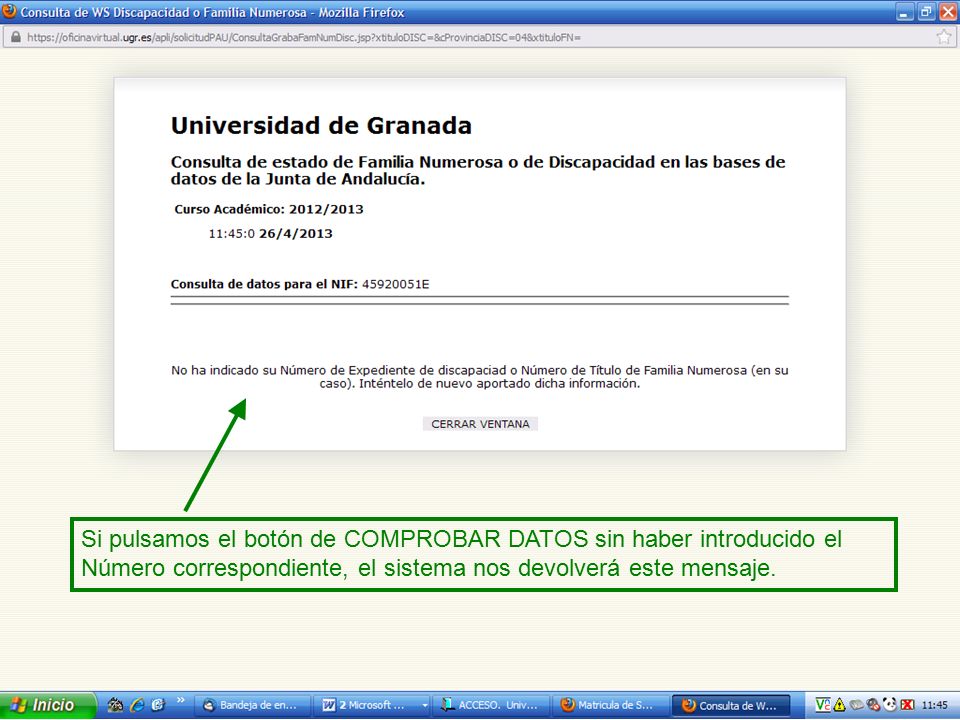Click the 11:45 system tray clock
Viewport: 960px width, 720px height.
935,705
